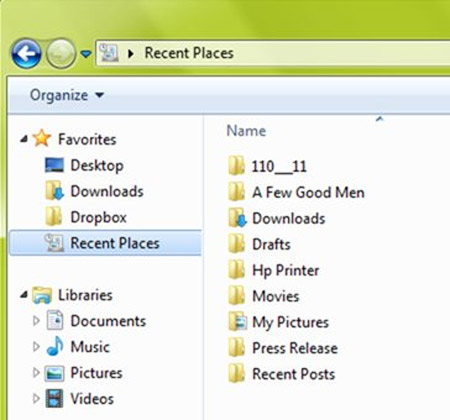Click the Recent Places address bar icon
Screen dimensions: 450x420
tap(109, 53)
